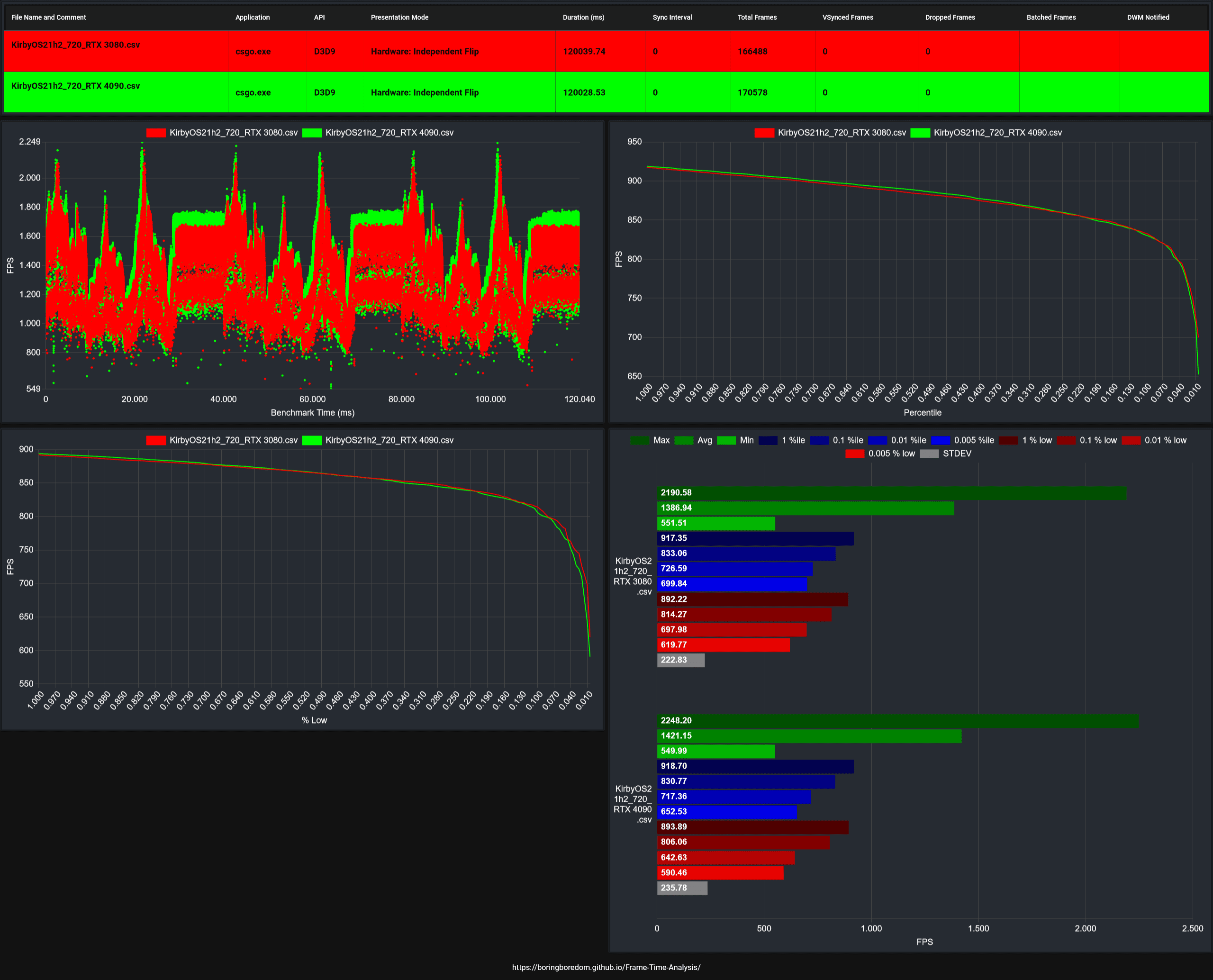Toggle the 0.005 %ile legend swatch
The height and width of the screenshot is (980, 1213).
pos(941,440)
